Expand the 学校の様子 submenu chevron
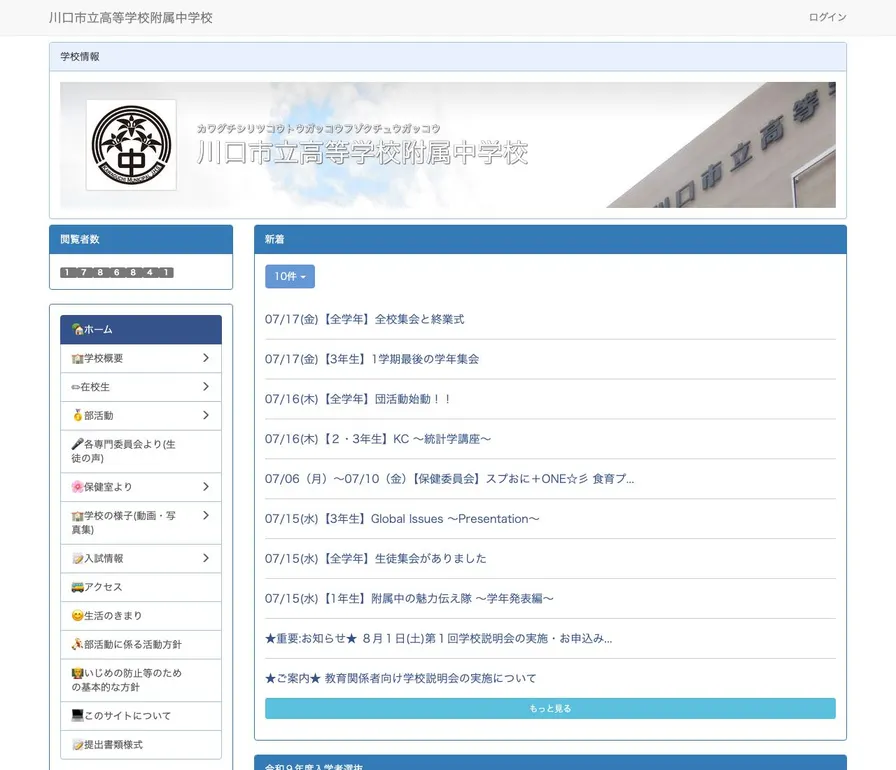Viewport: 896px width, 770px height. click(206, 515)
